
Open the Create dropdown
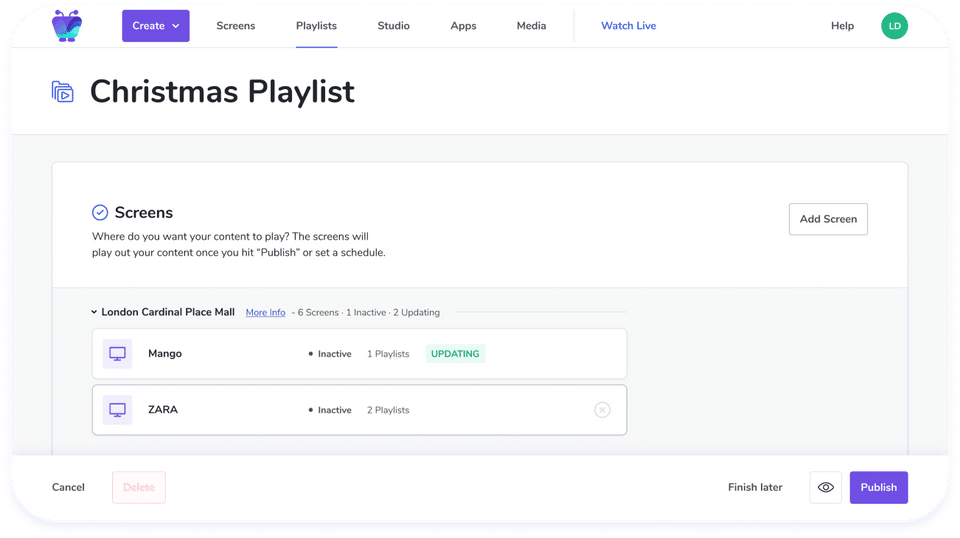pos(156,26)
